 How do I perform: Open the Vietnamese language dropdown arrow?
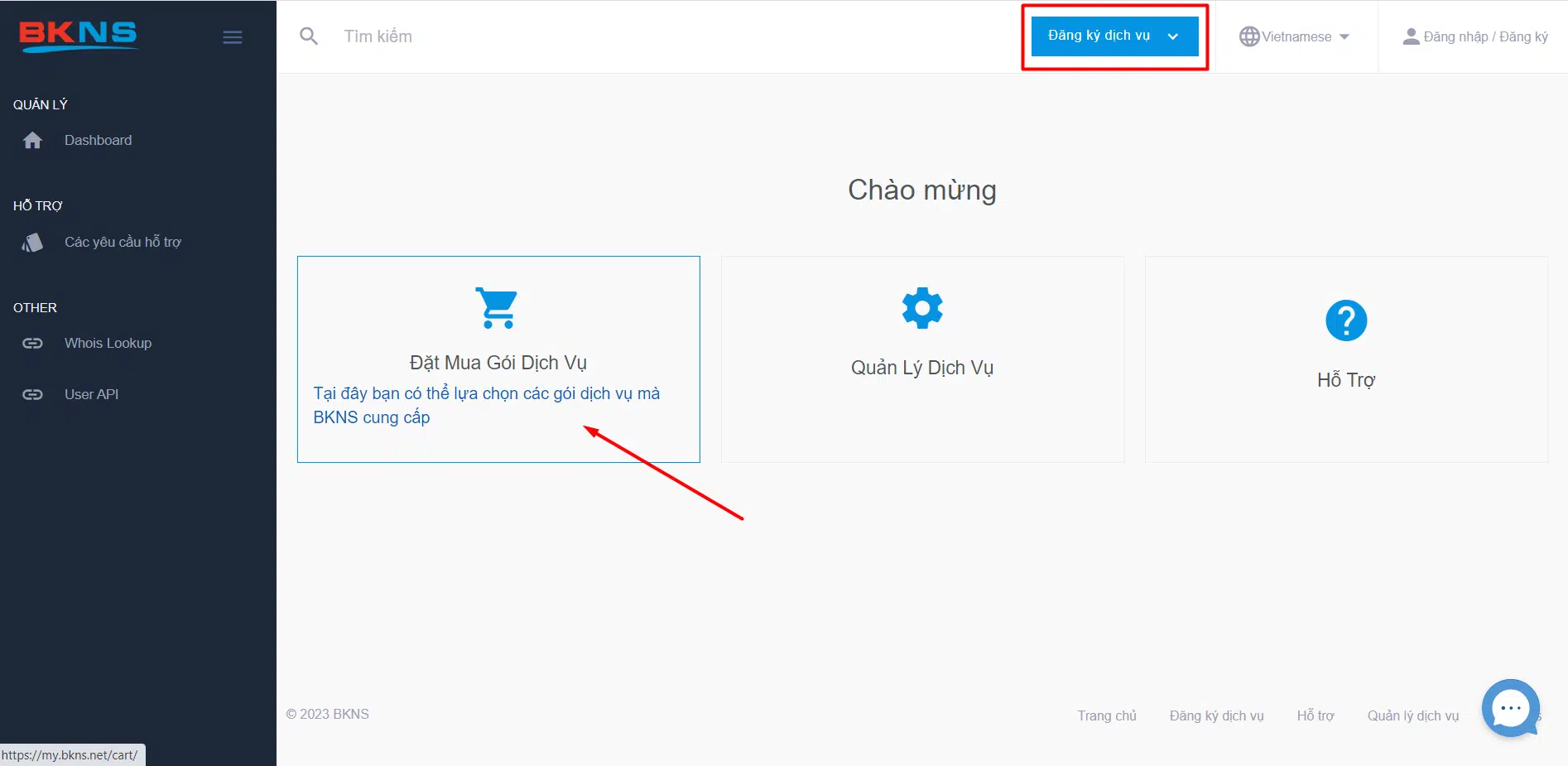(1344, 36)
